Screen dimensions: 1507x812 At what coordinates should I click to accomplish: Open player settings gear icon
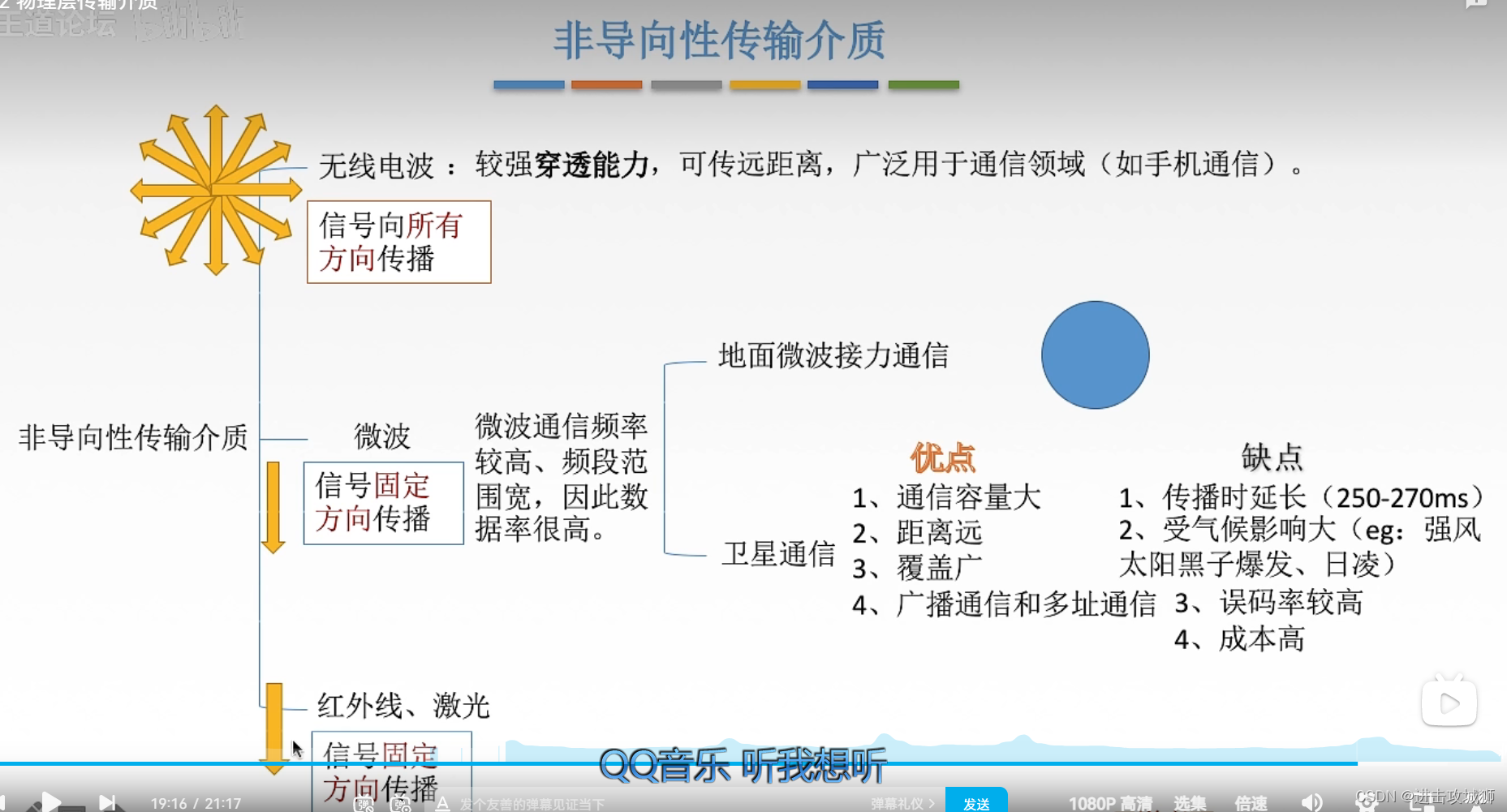click(x=1367, y=803)
